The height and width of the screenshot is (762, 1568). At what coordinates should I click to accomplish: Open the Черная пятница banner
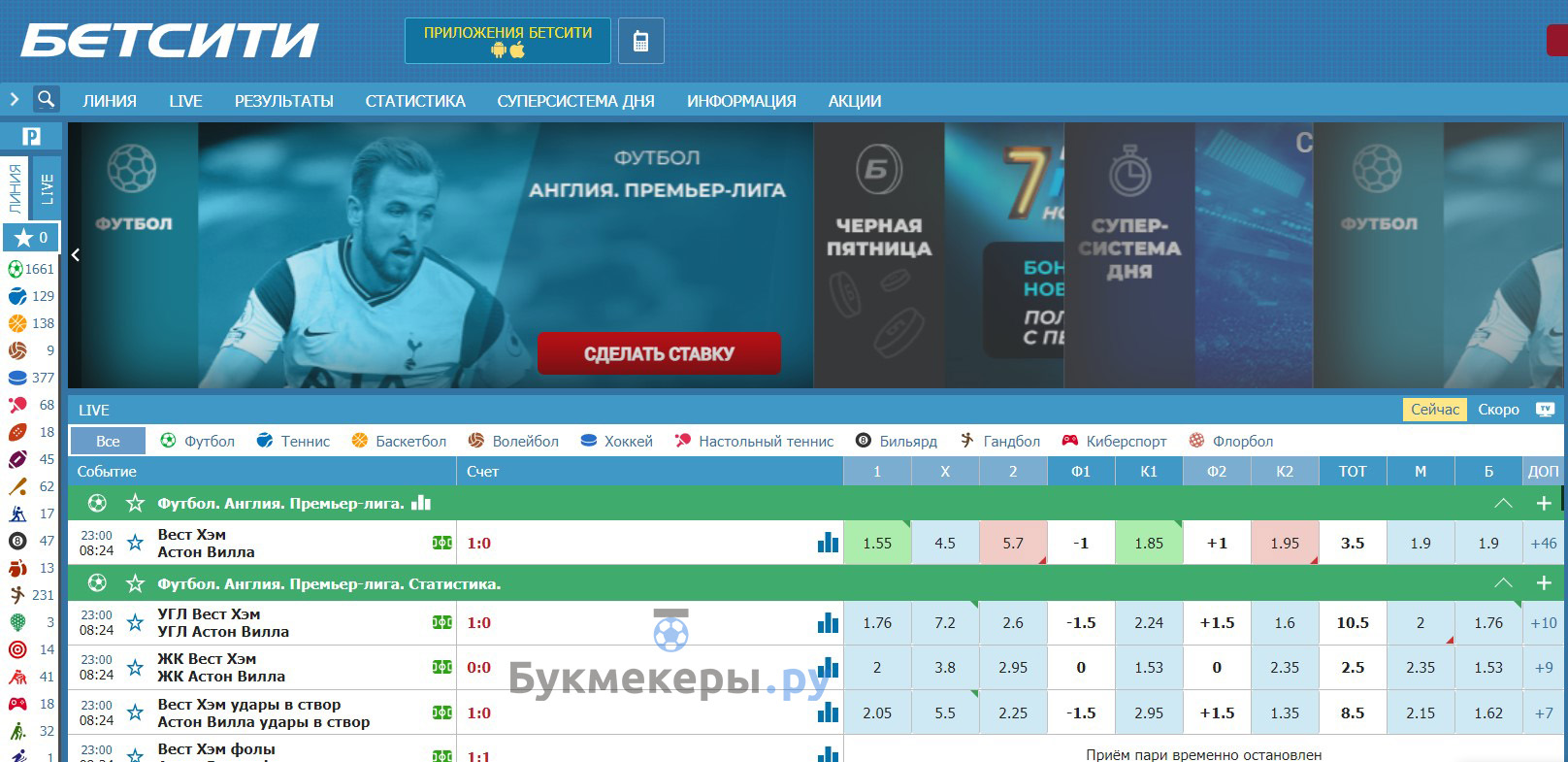point(878,255)
